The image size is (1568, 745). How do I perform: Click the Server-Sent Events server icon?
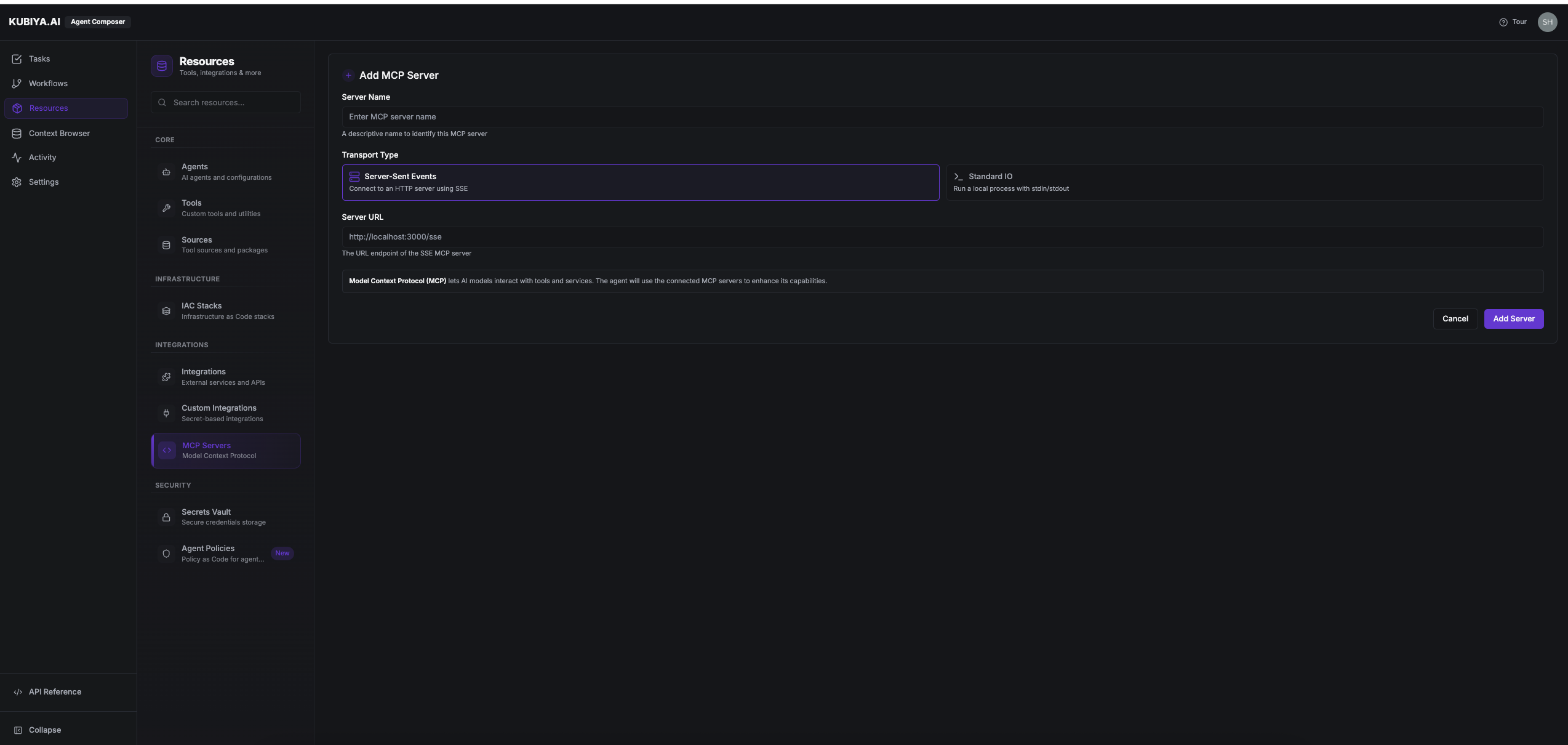click(x=354, y=177)
